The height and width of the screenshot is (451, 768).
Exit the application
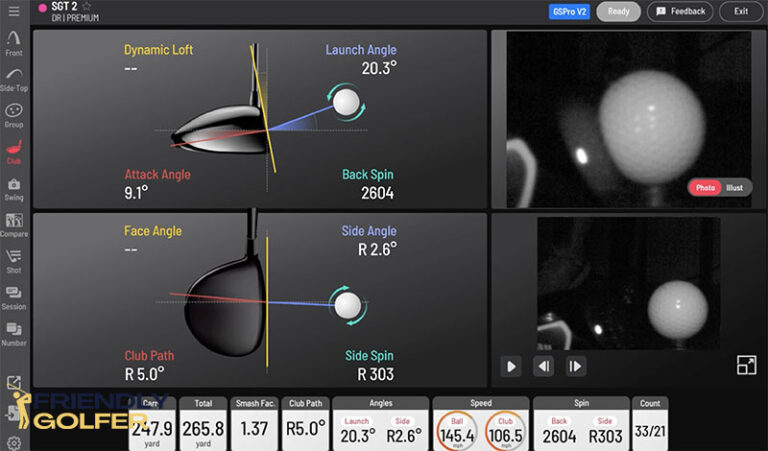[741, 11]
